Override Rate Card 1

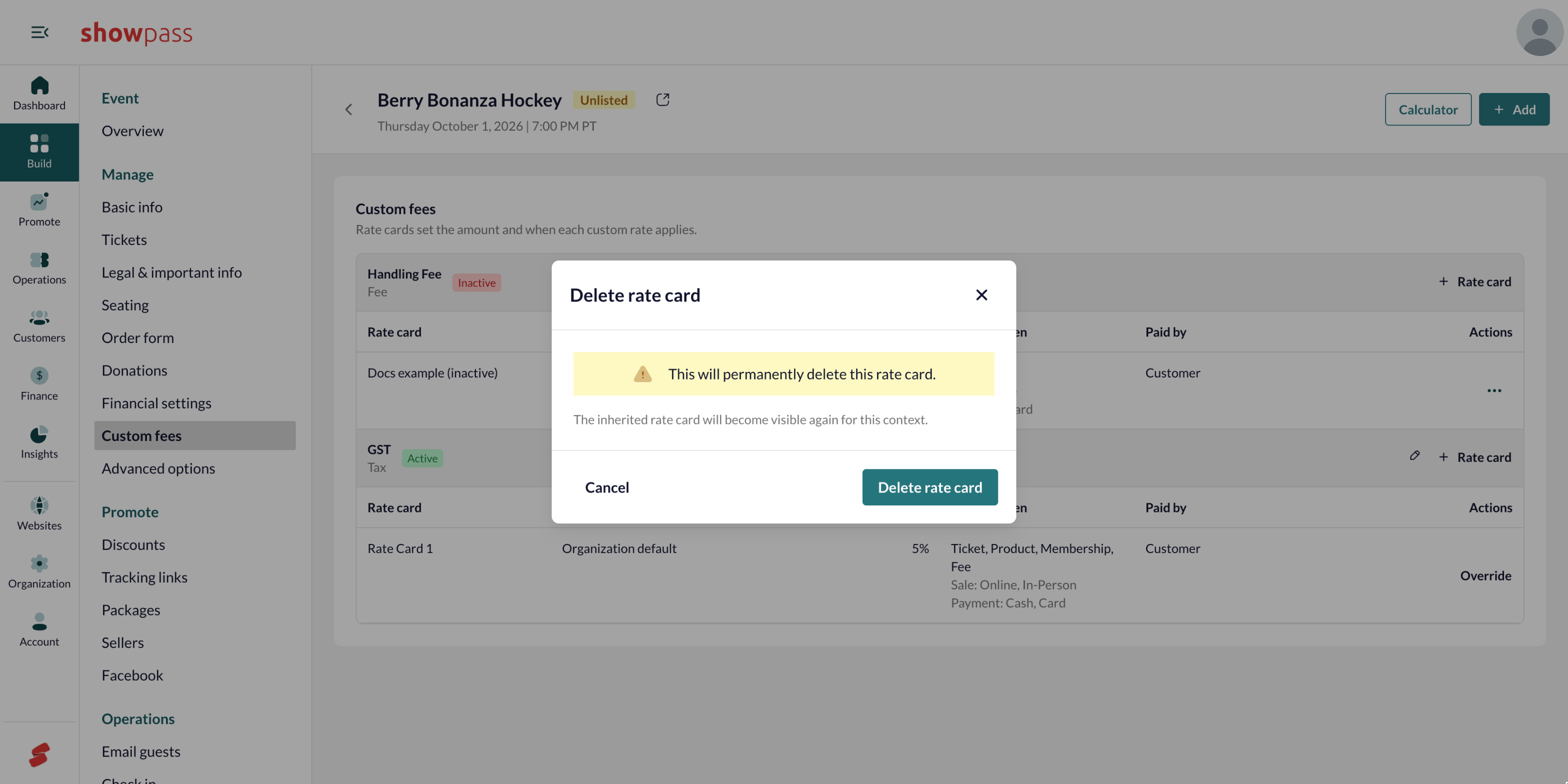pos(1485,575)
